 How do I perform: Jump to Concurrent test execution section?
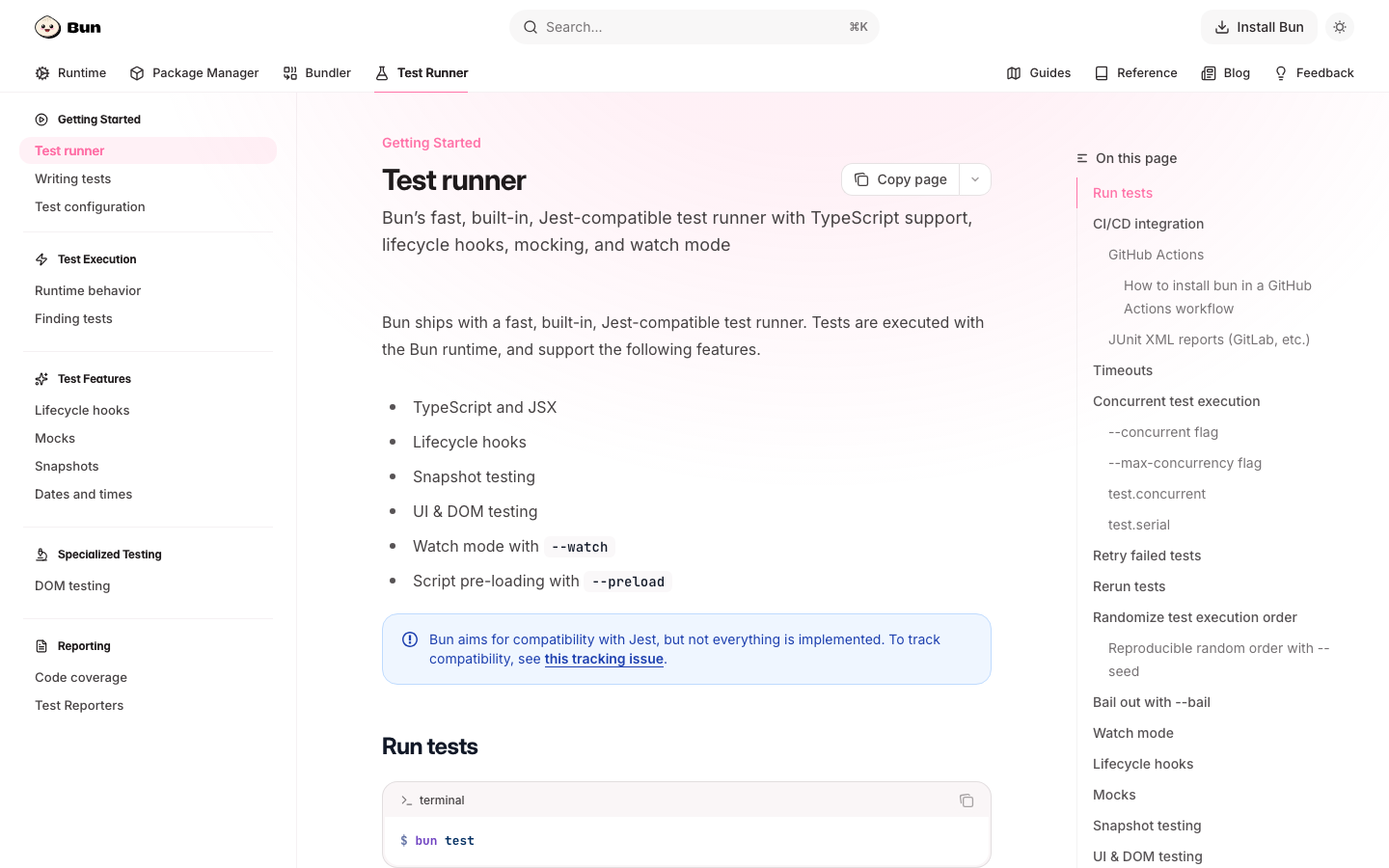1176,401
